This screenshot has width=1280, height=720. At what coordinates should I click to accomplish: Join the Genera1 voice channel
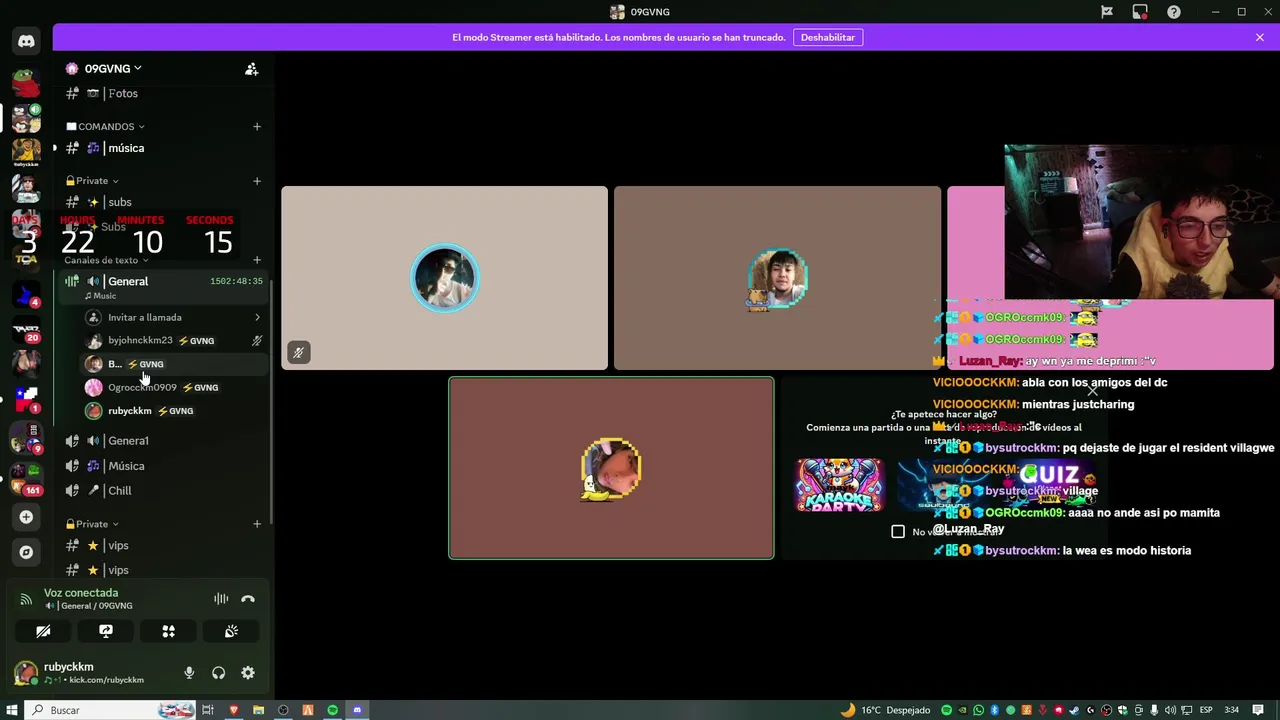click(x=162, y=441)
